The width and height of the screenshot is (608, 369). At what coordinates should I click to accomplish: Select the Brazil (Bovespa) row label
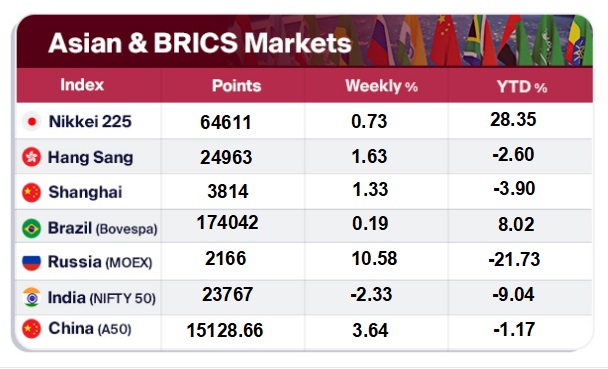102,228
